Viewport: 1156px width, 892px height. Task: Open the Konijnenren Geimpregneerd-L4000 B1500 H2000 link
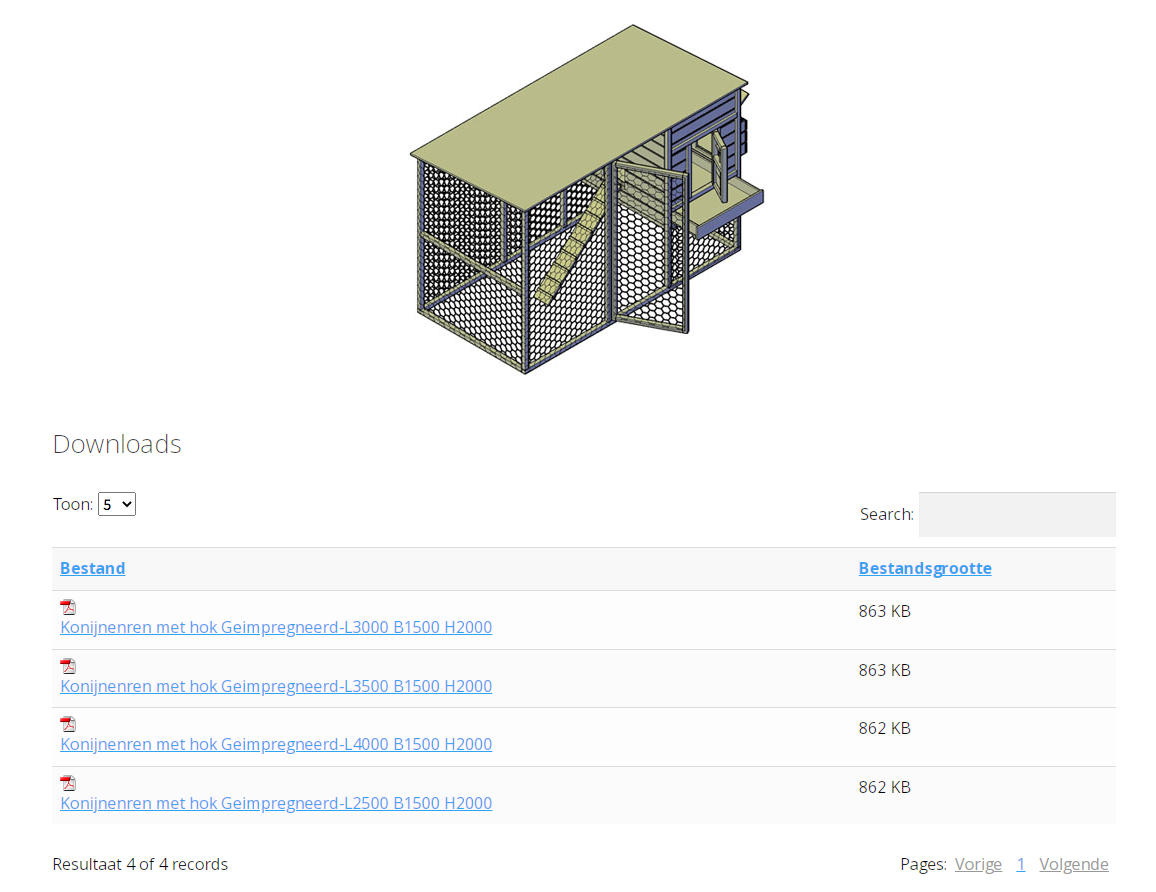276,744
